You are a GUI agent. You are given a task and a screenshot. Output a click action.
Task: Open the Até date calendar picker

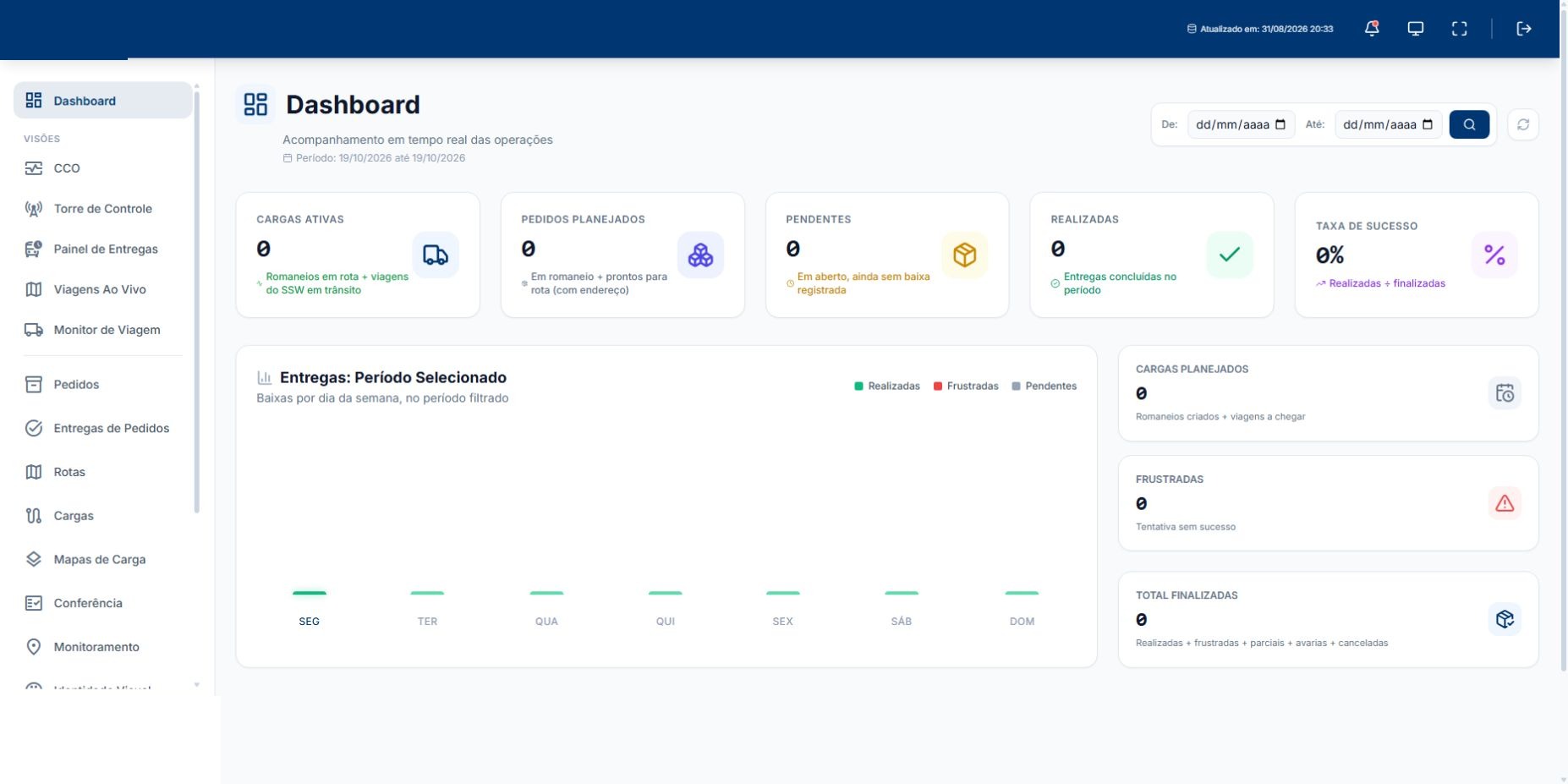point(1428,124)
